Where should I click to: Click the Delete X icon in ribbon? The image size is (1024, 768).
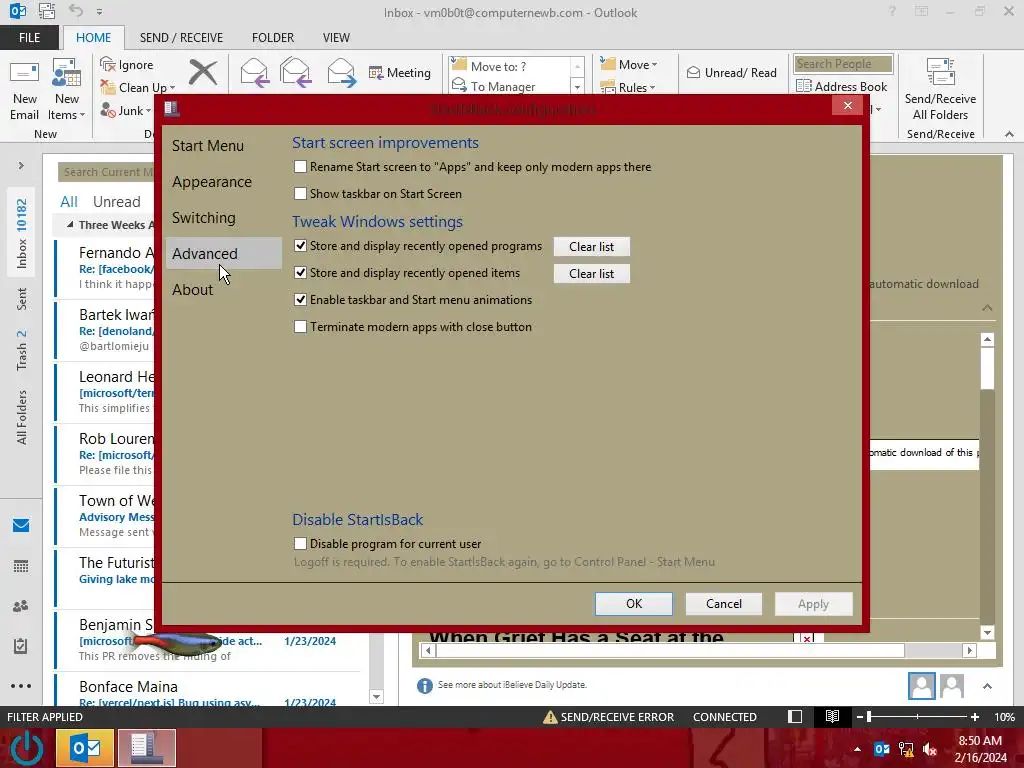click(x=203, y=72)
